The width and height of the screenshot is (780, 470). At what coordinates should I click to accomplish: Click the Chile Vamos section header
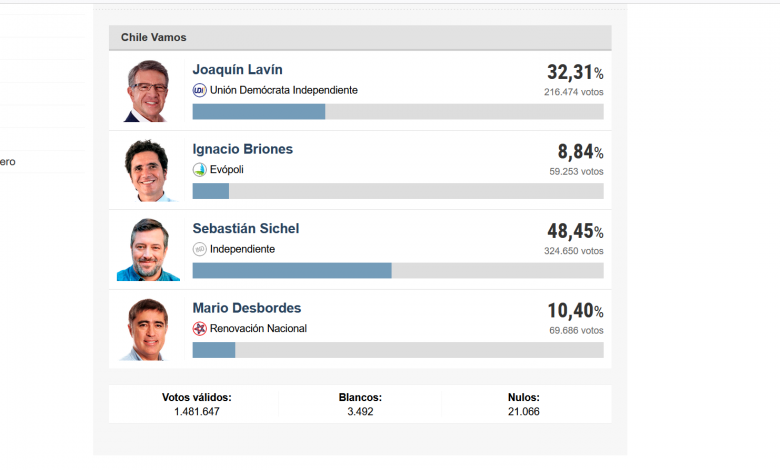point(153,38)
